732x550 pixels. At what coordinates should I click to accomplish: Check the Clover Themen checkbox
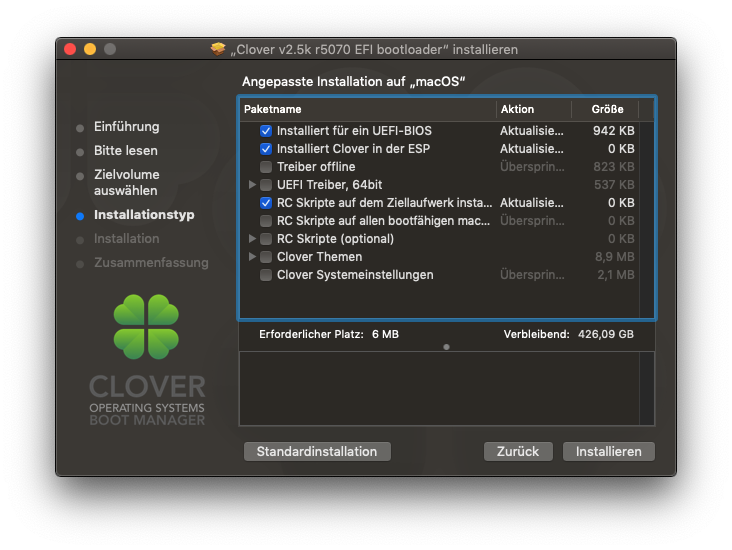click(266, 257)
